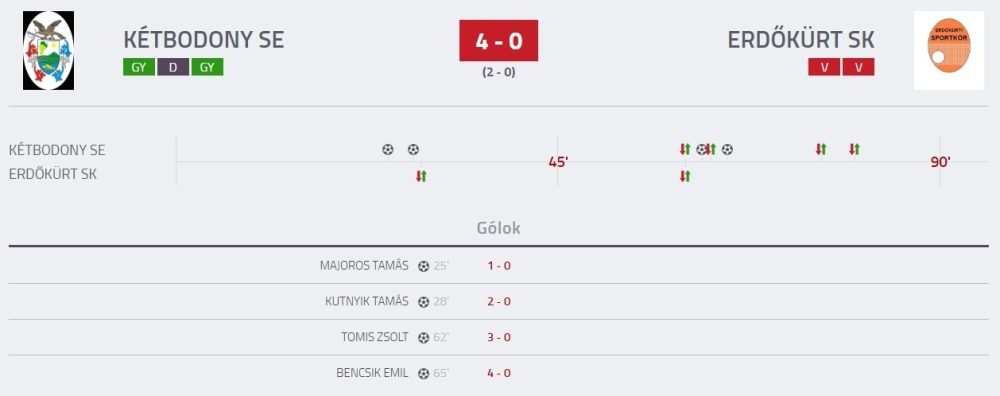Click the ball icon beside Kutnyik Tamás
1000x396 pixels.
423,302
